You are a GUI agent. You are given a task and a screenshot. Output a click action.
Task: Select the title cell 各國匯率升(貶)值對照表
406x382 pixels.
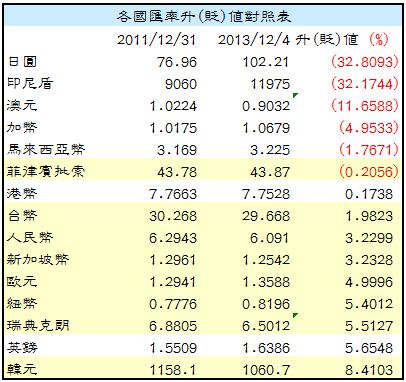click(x=204, y=16)
